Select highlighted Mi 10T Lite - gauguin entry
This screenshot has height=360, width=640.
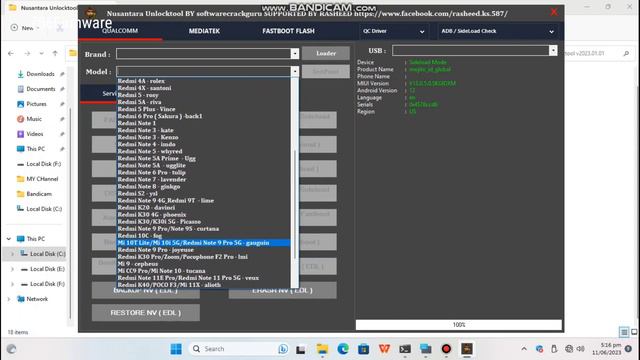click(203, 243)
